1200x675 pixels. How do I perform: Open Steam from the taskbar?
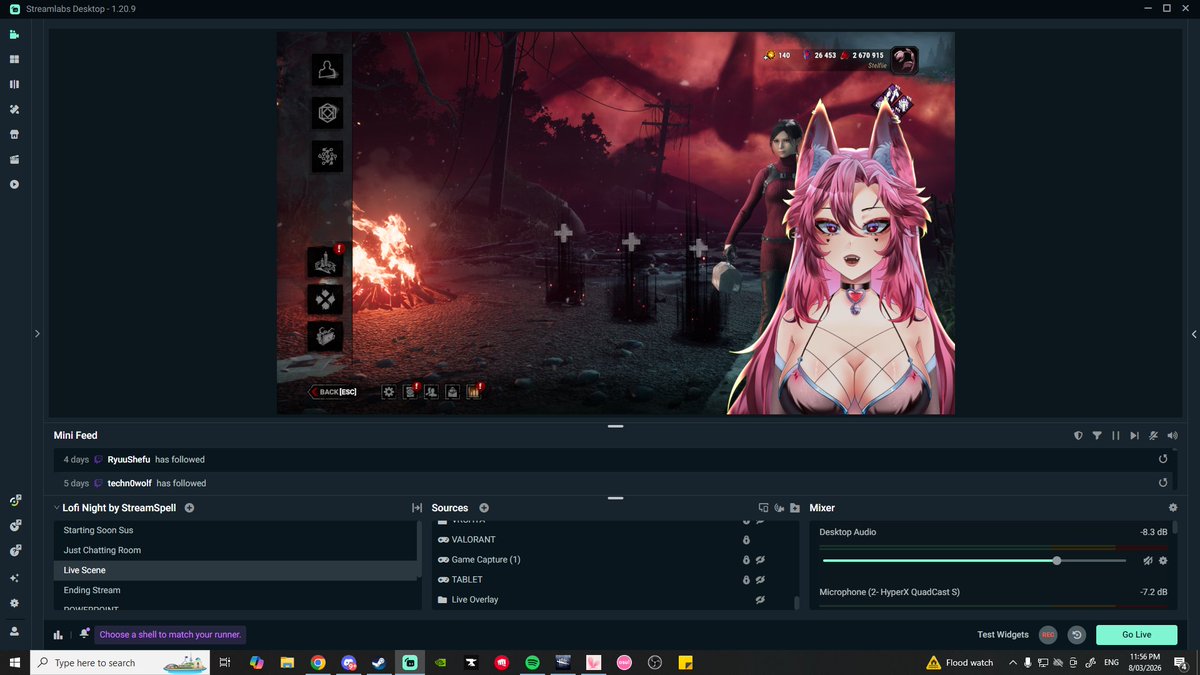[379, 662]
